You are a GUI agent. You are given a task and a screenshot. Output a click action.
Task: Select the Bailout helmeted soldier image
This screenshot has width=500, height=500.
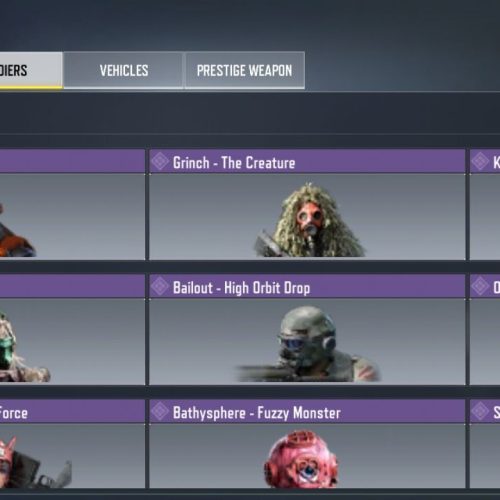[x=307, y=344]
